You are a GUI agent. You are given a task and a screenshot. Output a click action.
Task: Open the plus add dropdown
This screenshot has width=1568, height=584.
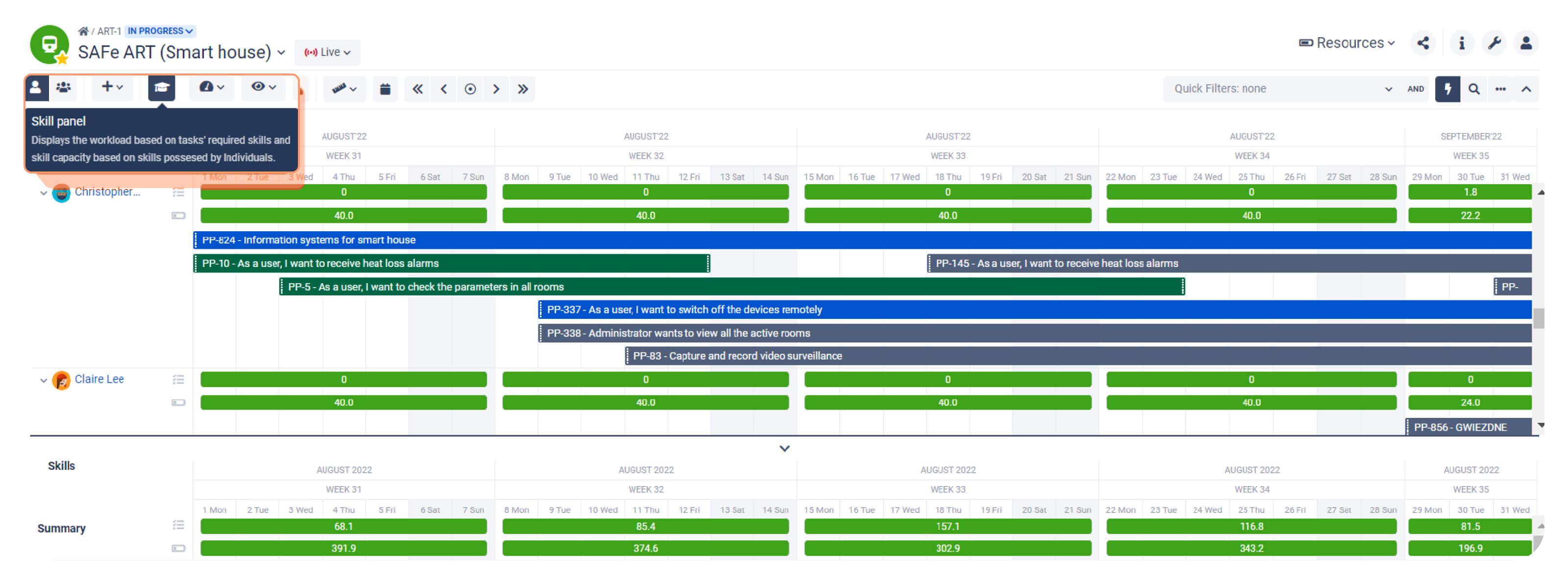click(112, 88)
